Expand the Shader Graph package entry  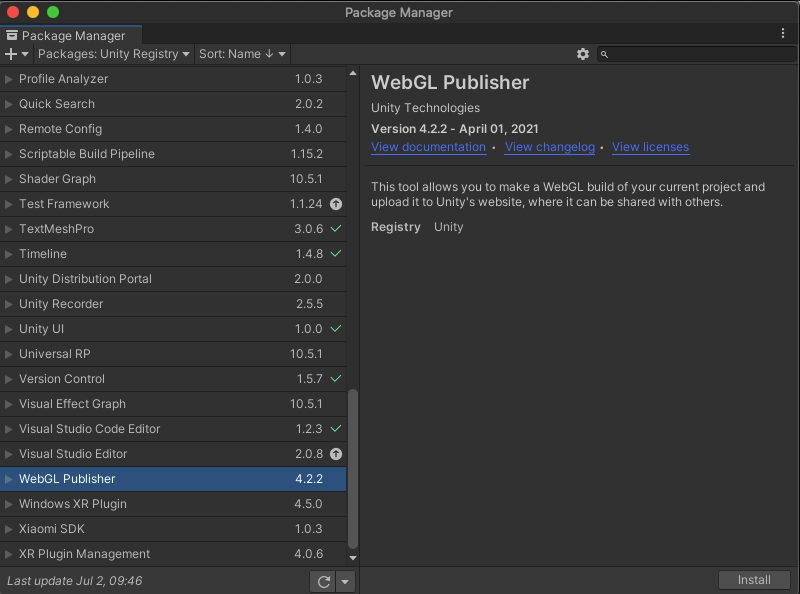pos(10,179)
